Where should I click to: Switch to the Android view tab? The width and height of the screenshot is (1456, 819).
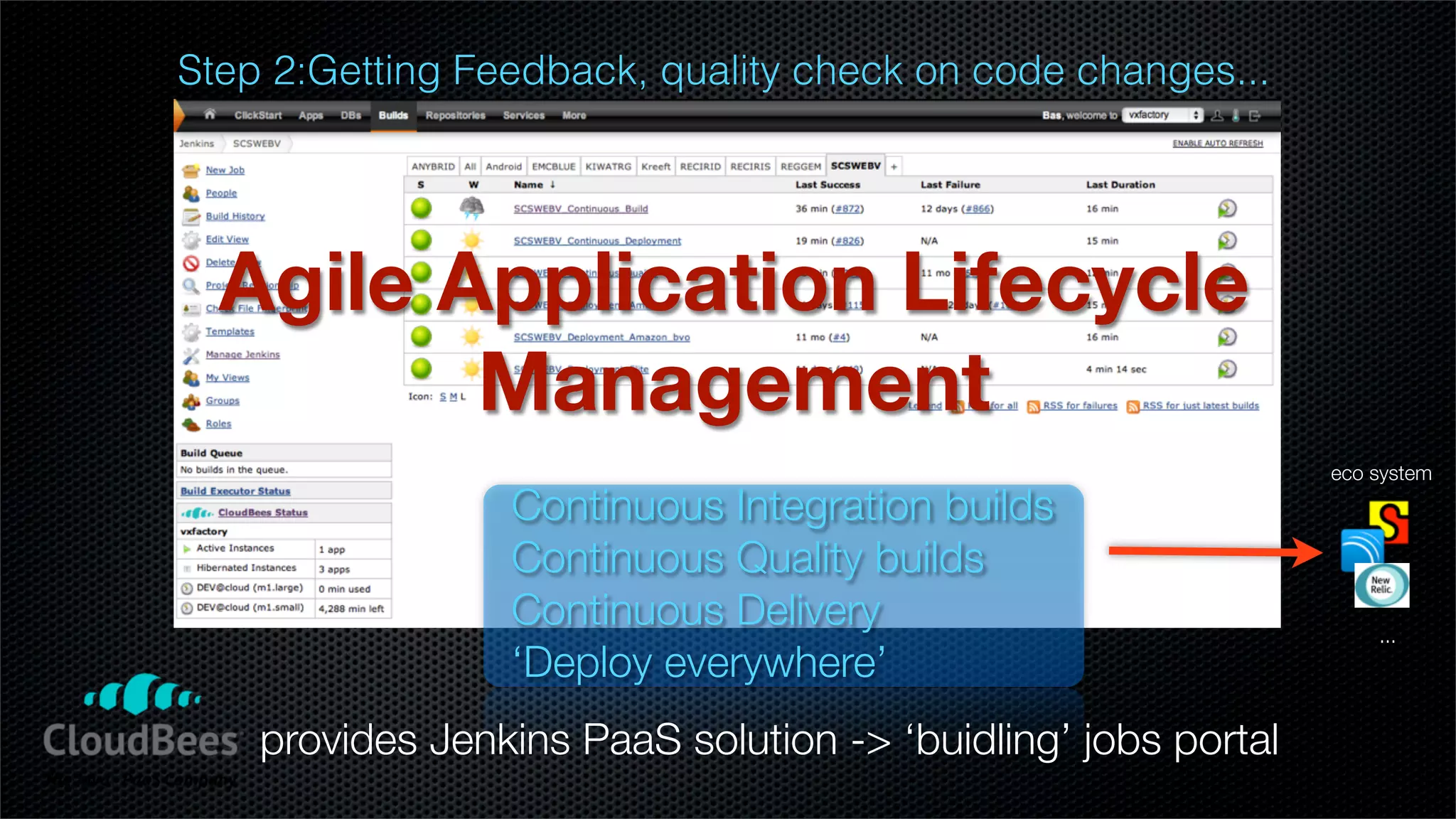pos(503,166)
